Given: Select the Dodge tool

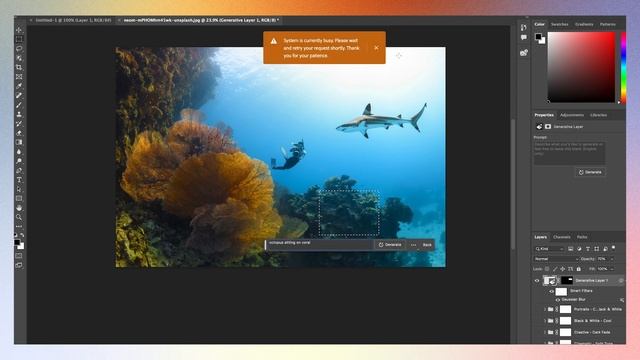Looking at the screenshot, I should pyautogui.click(x=19, y=161).
